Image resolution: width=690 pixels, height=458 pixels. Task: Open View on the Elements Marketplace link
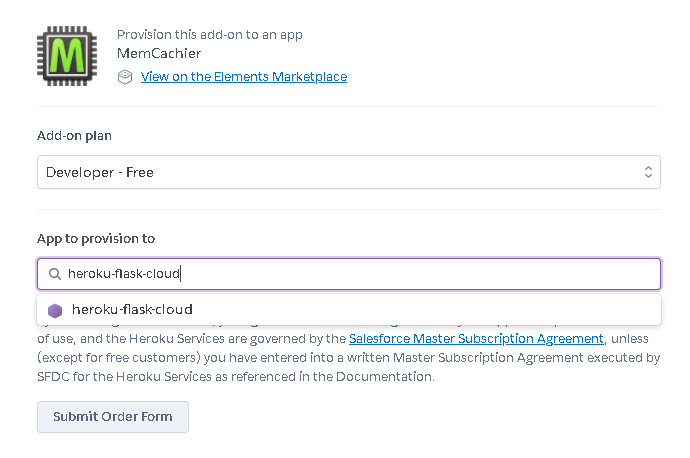(x=244, y=77)
